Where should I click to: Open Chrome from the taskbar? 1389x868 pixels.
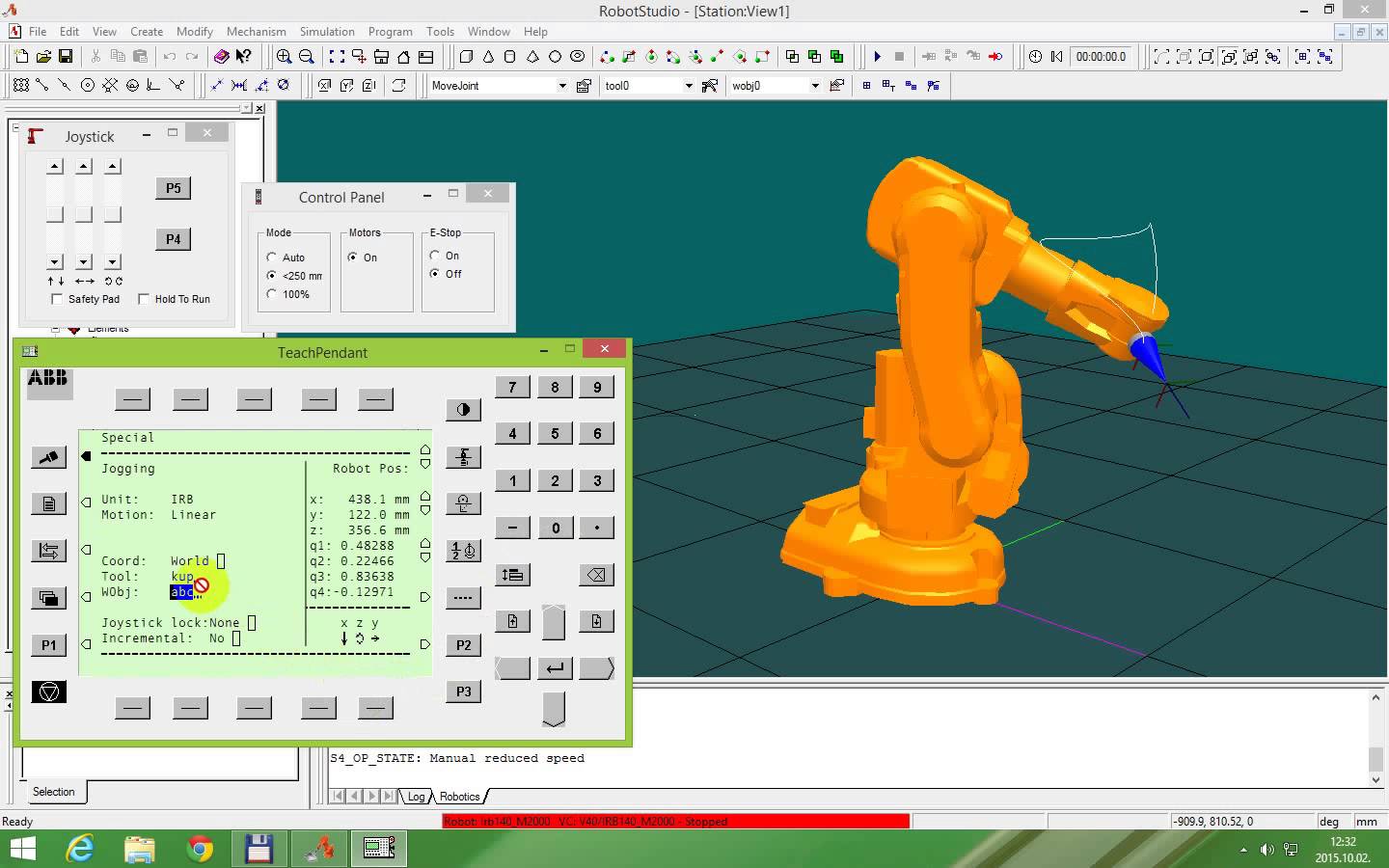(200, 849)
